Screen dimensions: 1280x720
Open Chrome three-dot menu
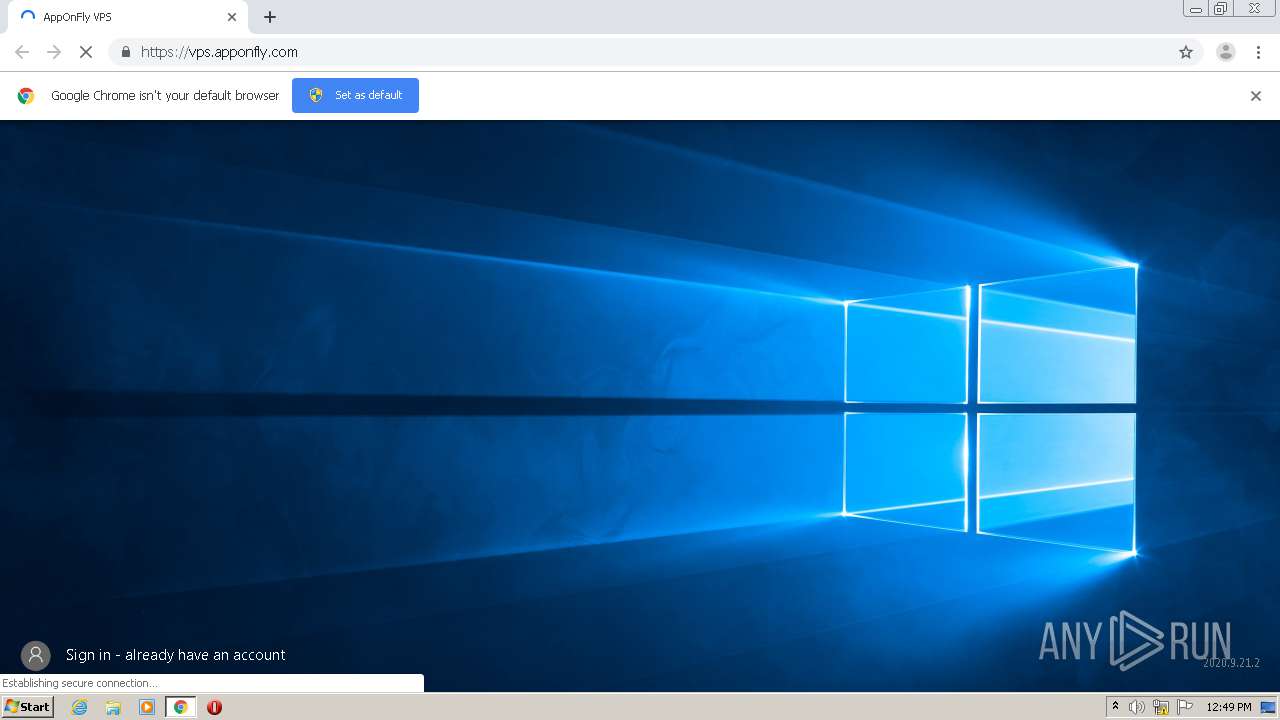click(1258, 52)
